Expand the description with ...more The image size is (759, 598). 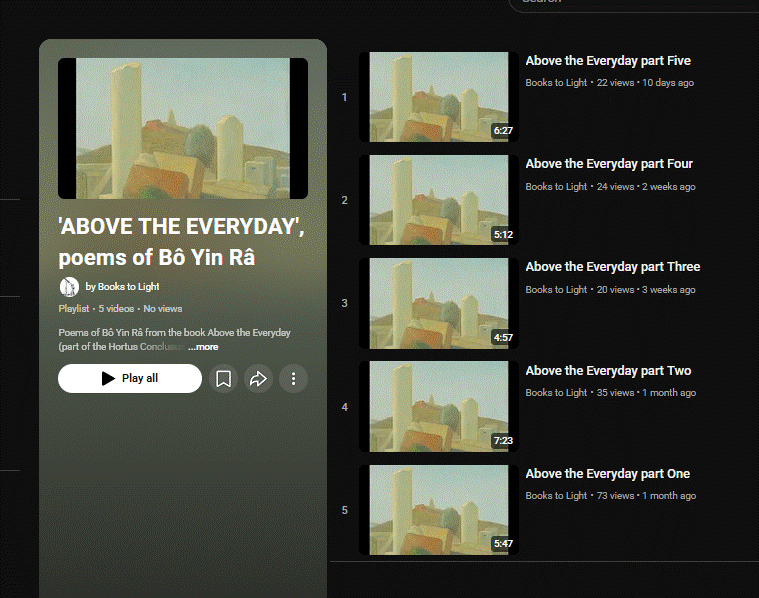pyautogui.click(x=203, y=347)
